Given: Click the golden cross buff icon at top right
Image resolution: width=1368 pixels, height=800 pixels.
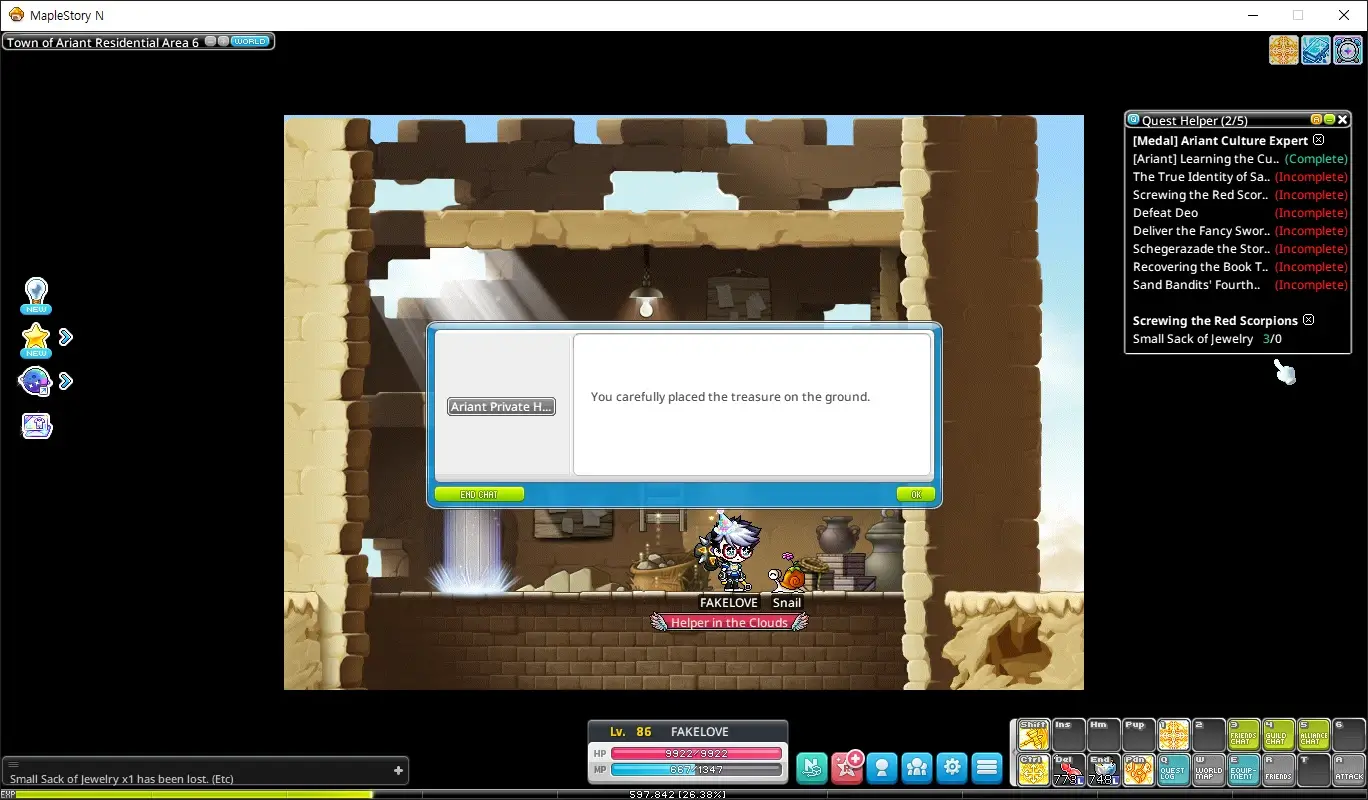Looking at the screenshot, I should tap(1284, 50).
